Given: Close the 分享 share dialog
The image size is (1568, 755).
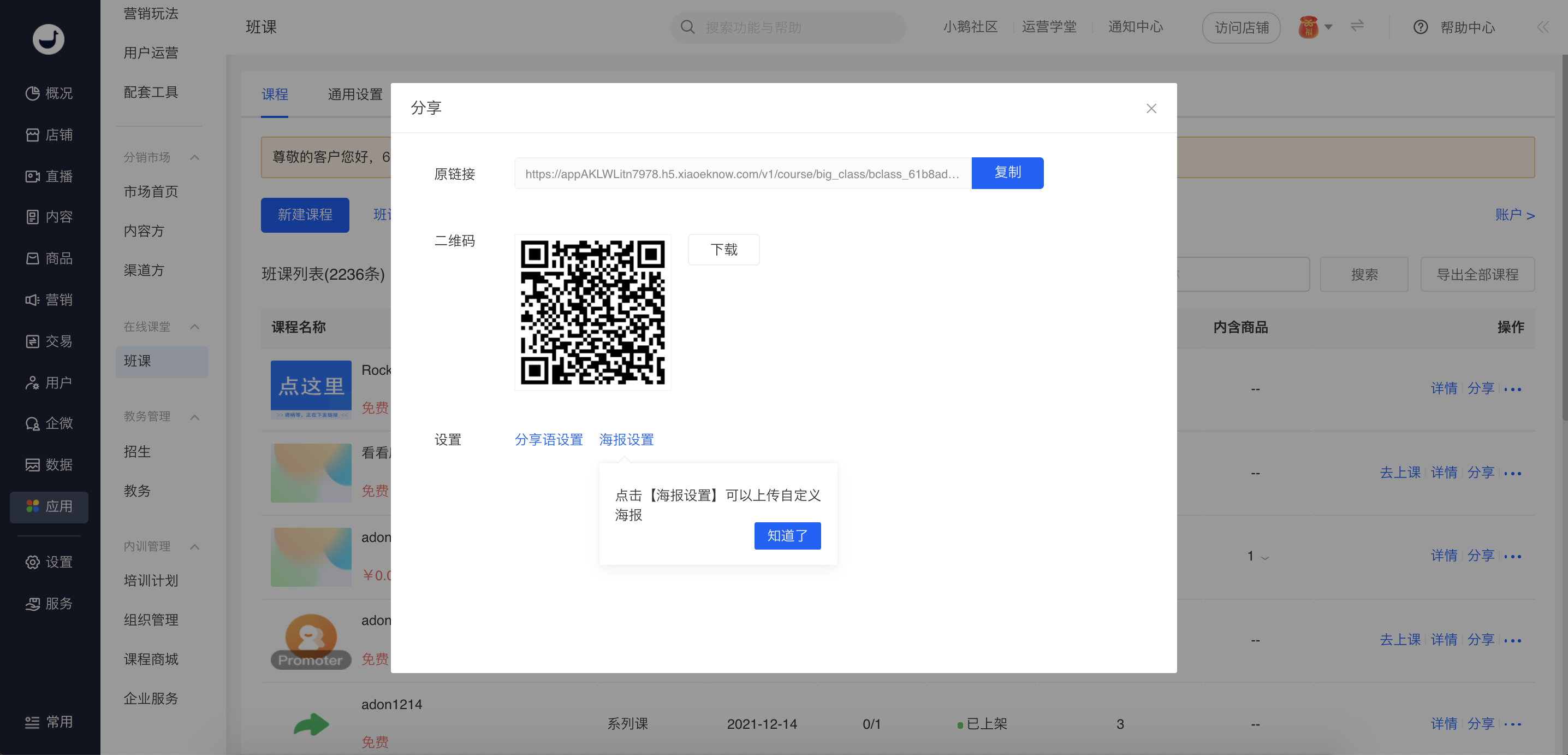Looking at the screenshot, I should [x=1151, y=108].
